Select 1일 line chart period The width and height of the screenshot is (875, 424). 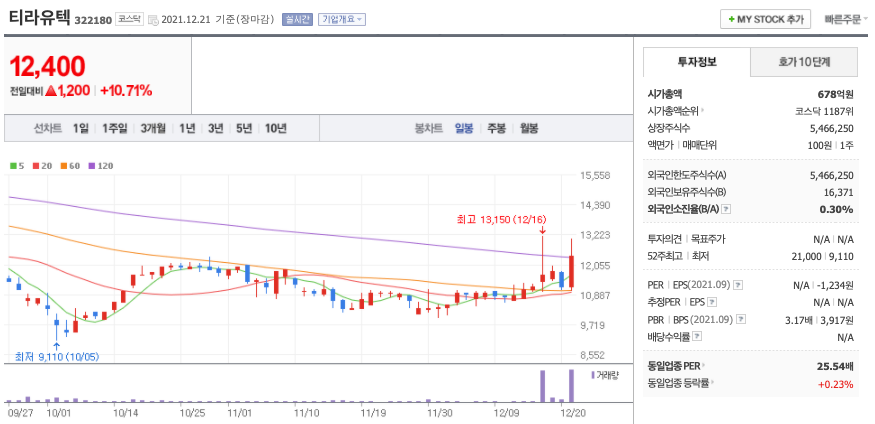[x=80, y=129]
